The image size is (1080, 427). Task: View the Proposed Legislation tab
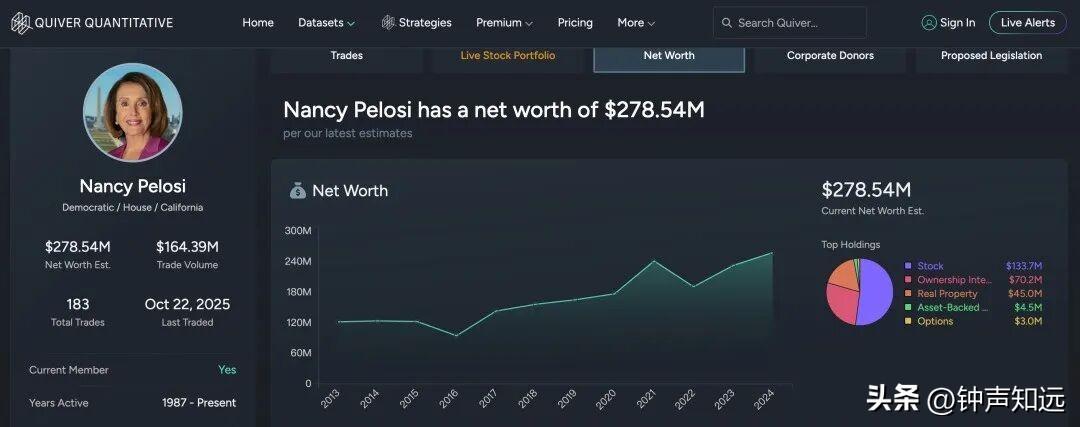[x=991, y=56]
